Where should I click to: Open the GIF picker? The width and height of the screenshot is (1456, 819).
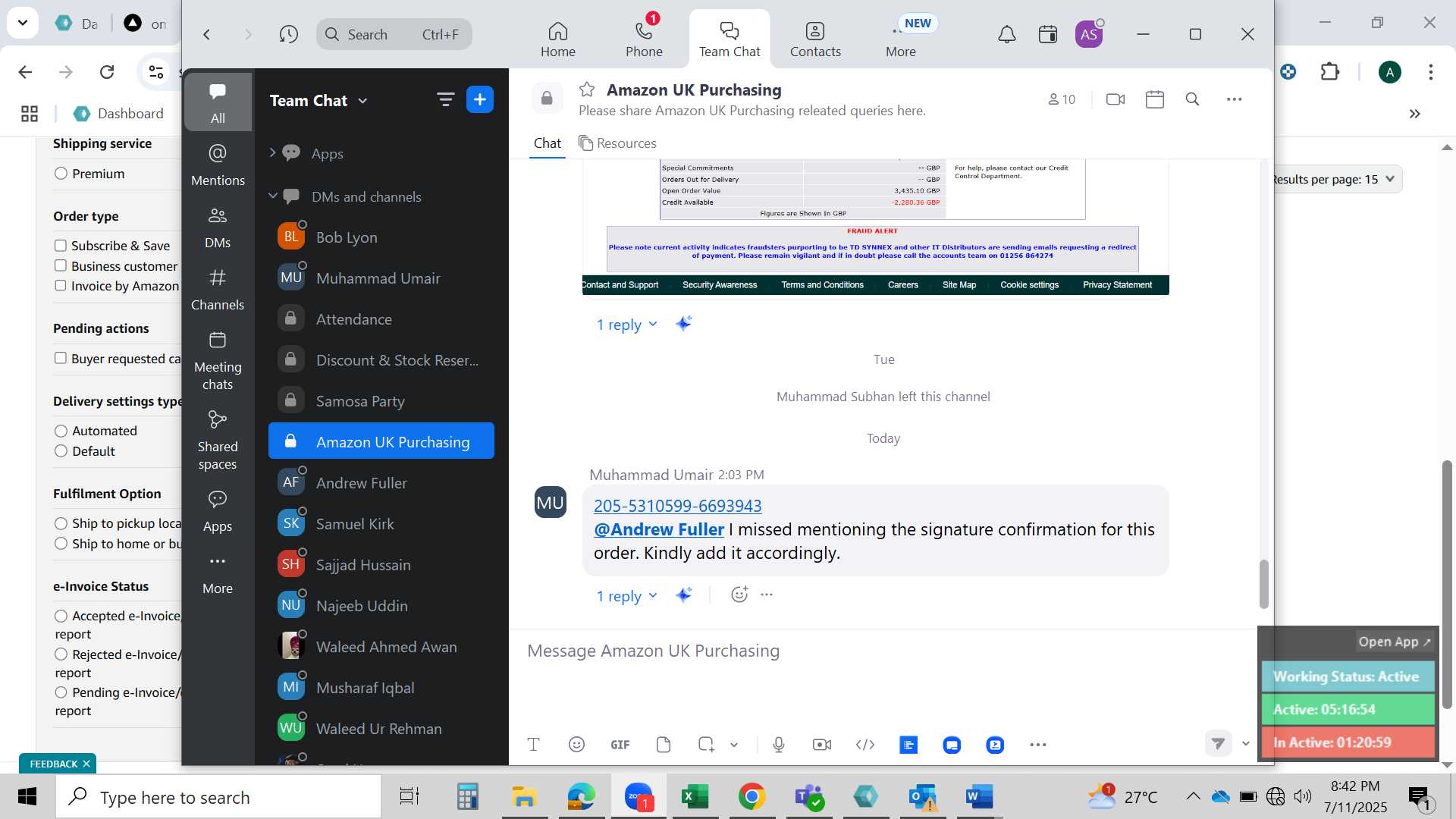tap(620, 745)
